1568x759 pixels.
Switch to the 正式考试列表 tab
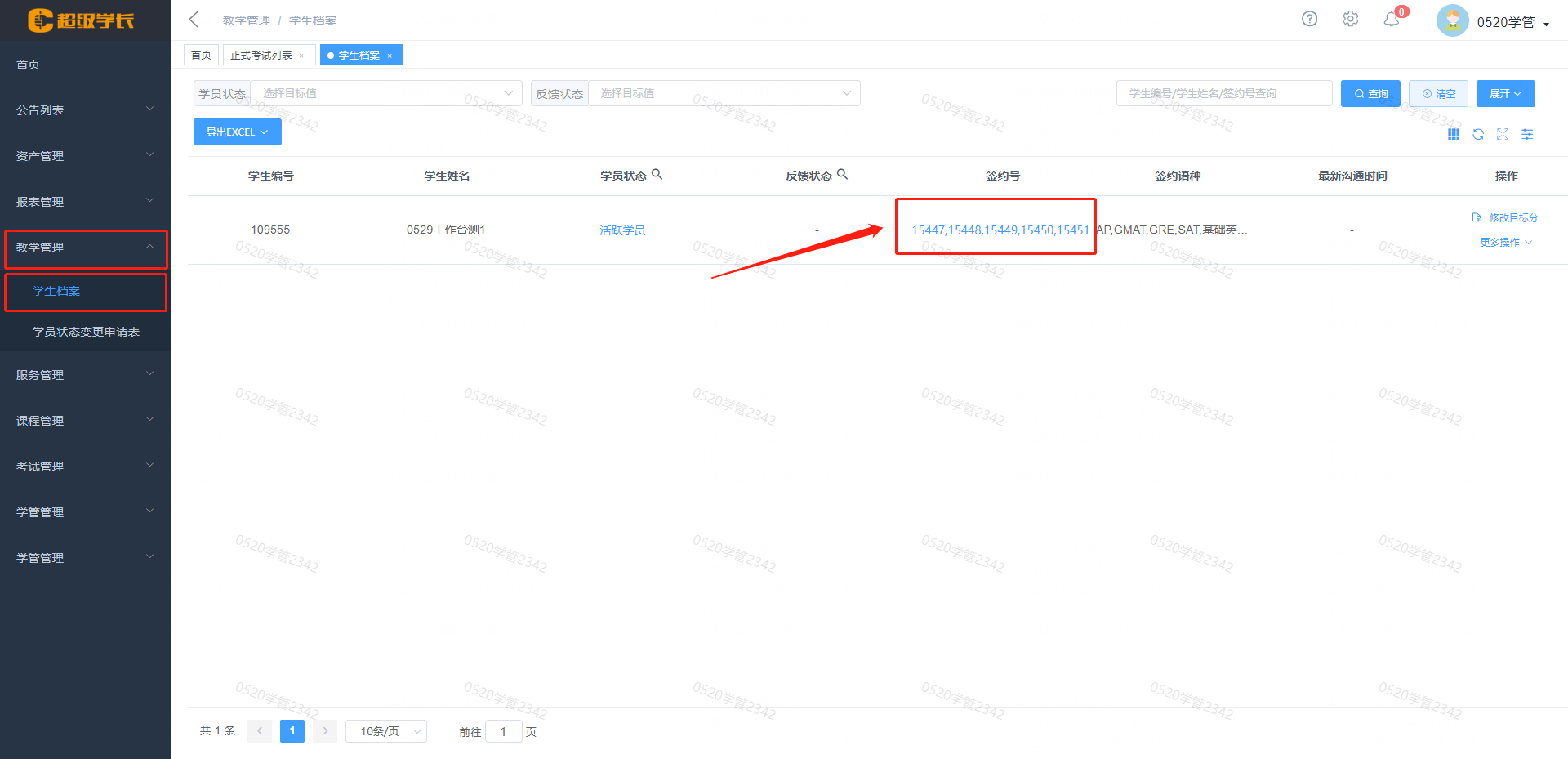click(x=261, y=56)
